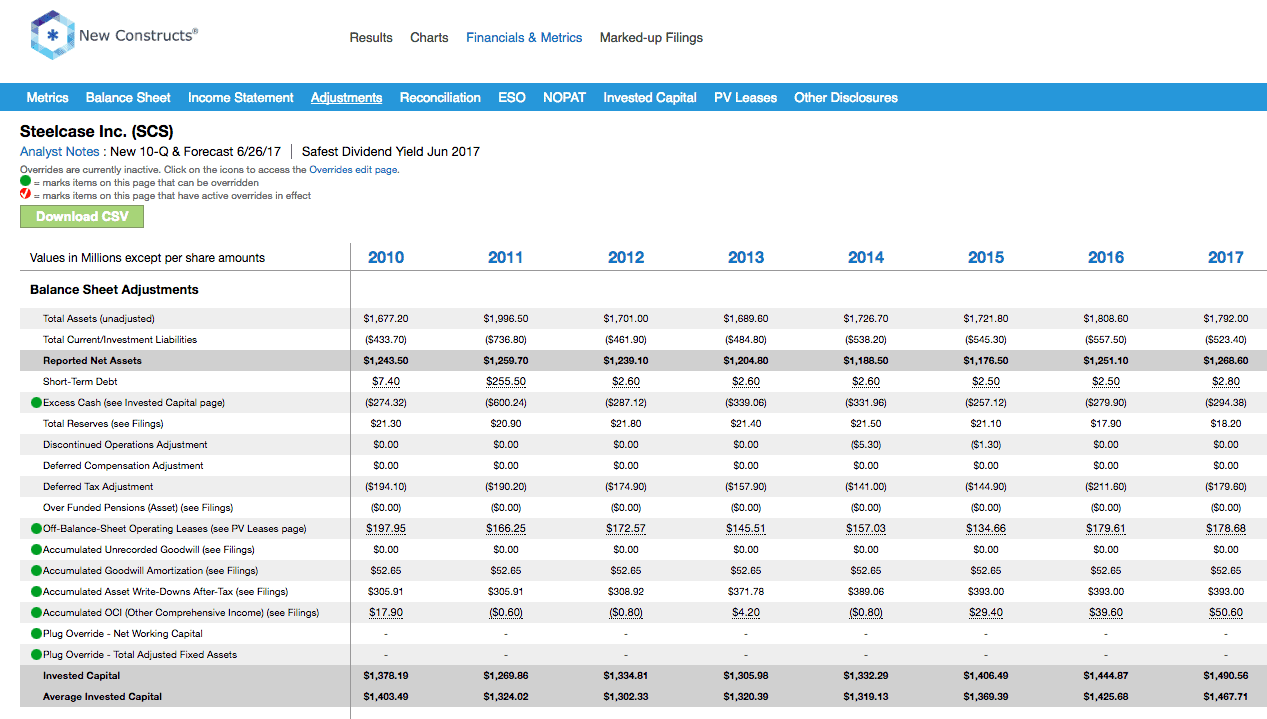The height and width of the screenshot is (719, 1267).
Task: Open the Results page
Action: coord(371,38)
